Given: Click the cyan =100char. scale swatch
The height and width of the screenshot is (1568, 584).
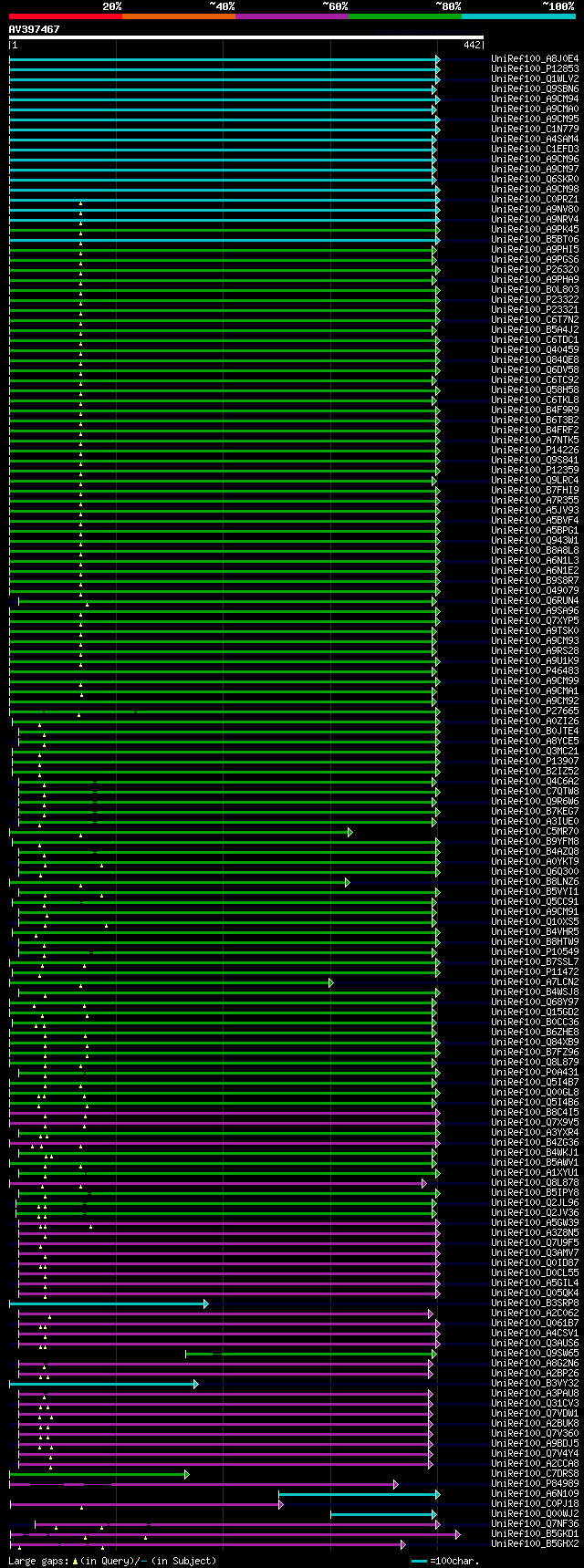Looking at the screenshot, I should coord(419,1561).
